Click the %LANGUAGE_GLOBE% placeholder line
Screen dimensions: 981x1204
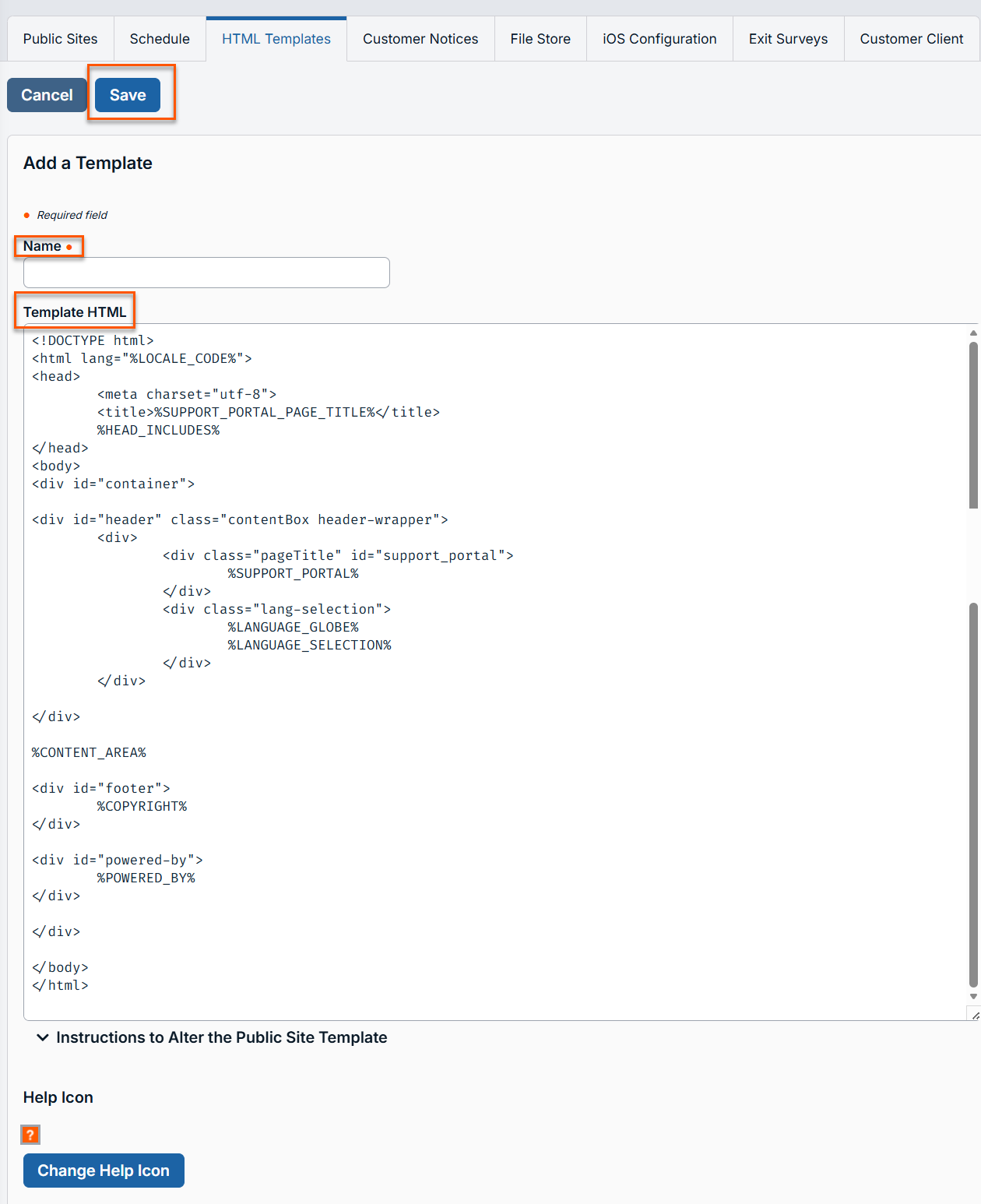pyautogui.click(x=294, y=627)
